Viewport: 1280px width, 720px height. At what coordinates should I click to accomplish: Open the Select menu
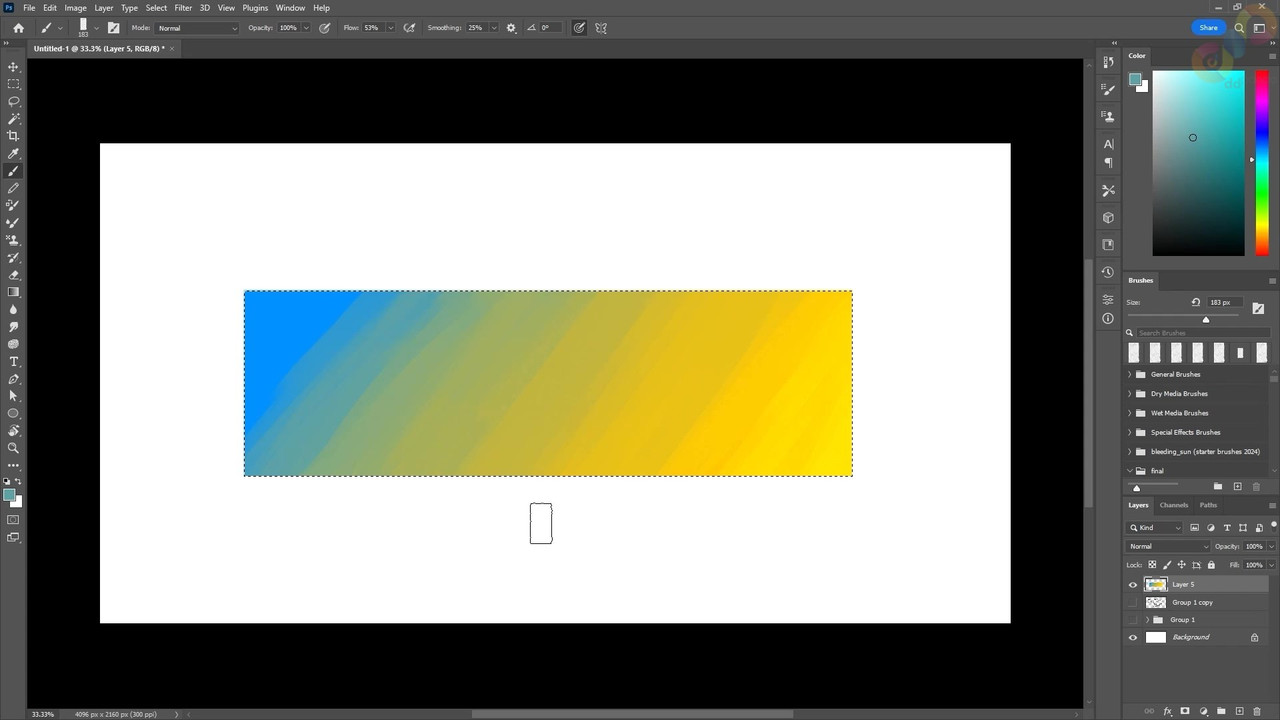tap(157, 8)
